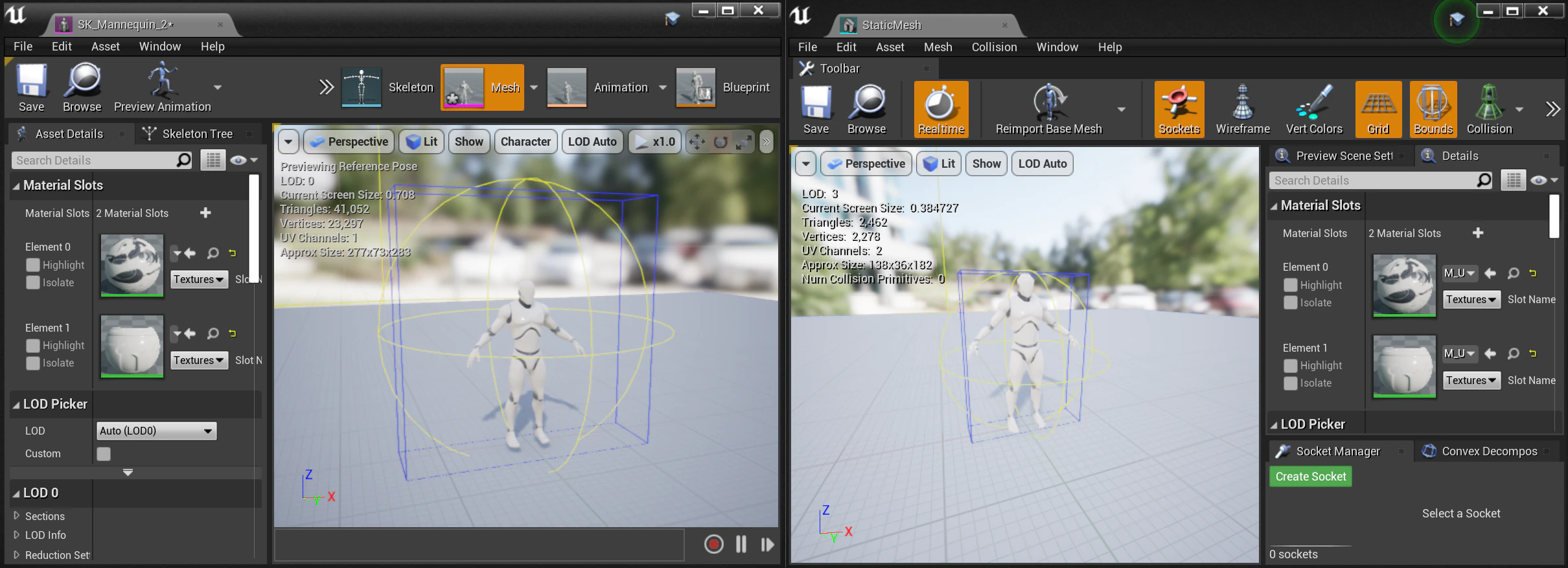
Task: Open the Blueprint editor mode
Action: [x=723, y=87]
